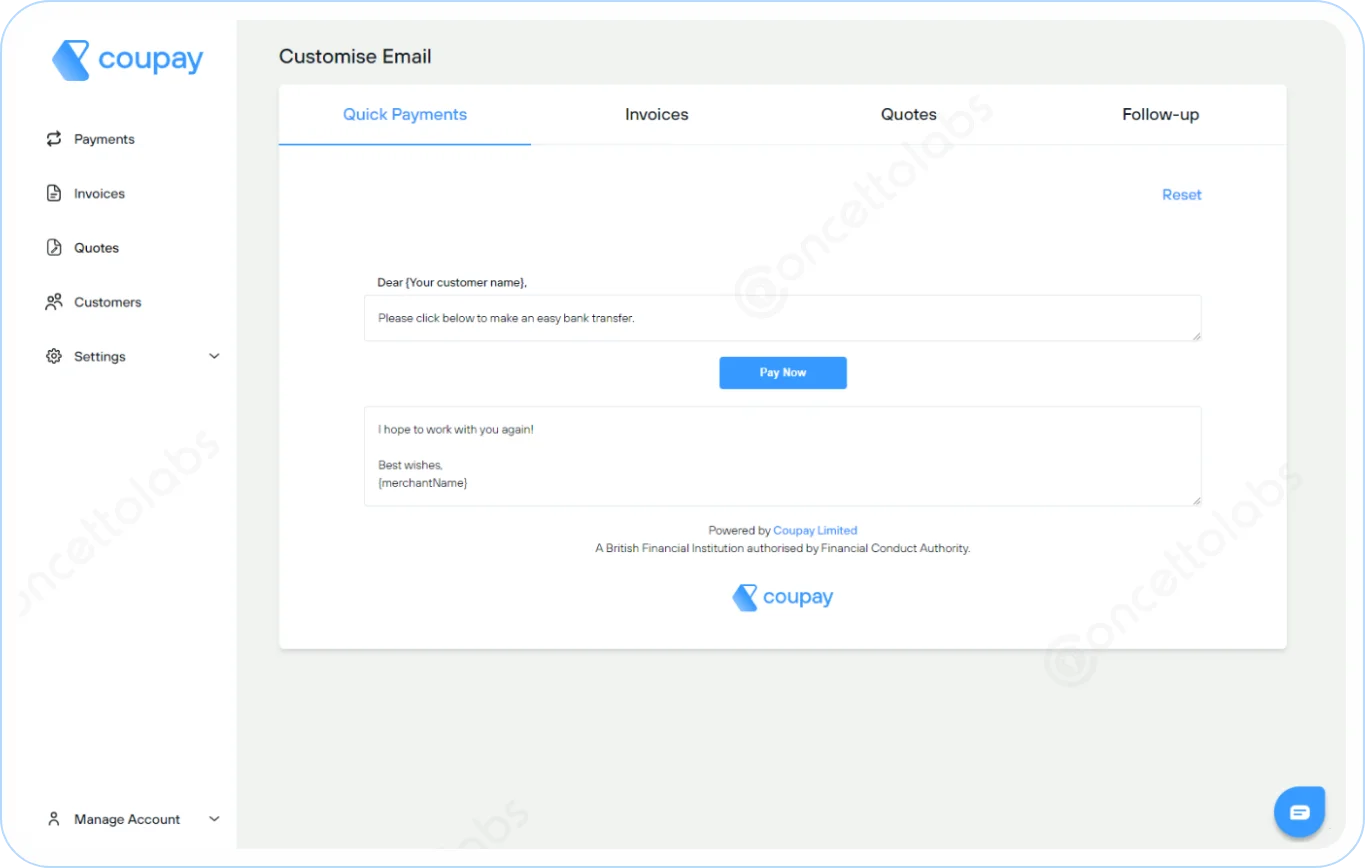1365x868 pixels.
Task: Open Invoices from the sidebar icon
Action: pyautogui.click(x=54, y=193)
